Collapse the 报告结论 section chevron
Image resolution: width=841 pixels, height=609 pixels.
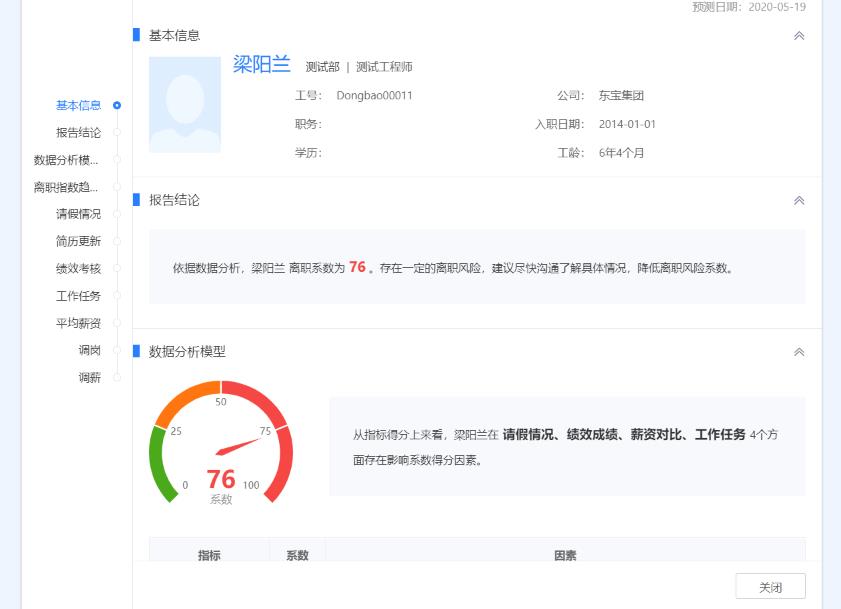798,200
